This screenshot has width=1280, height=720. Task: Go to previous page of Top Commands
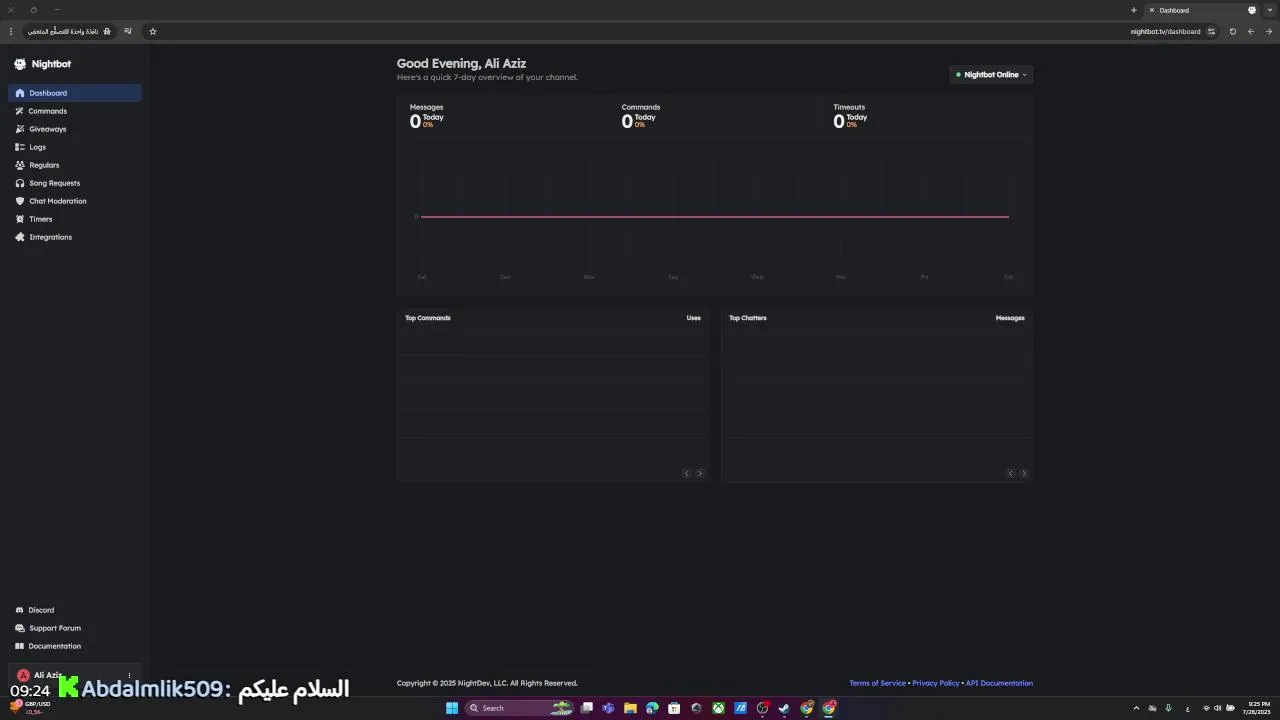click(687, 473)
